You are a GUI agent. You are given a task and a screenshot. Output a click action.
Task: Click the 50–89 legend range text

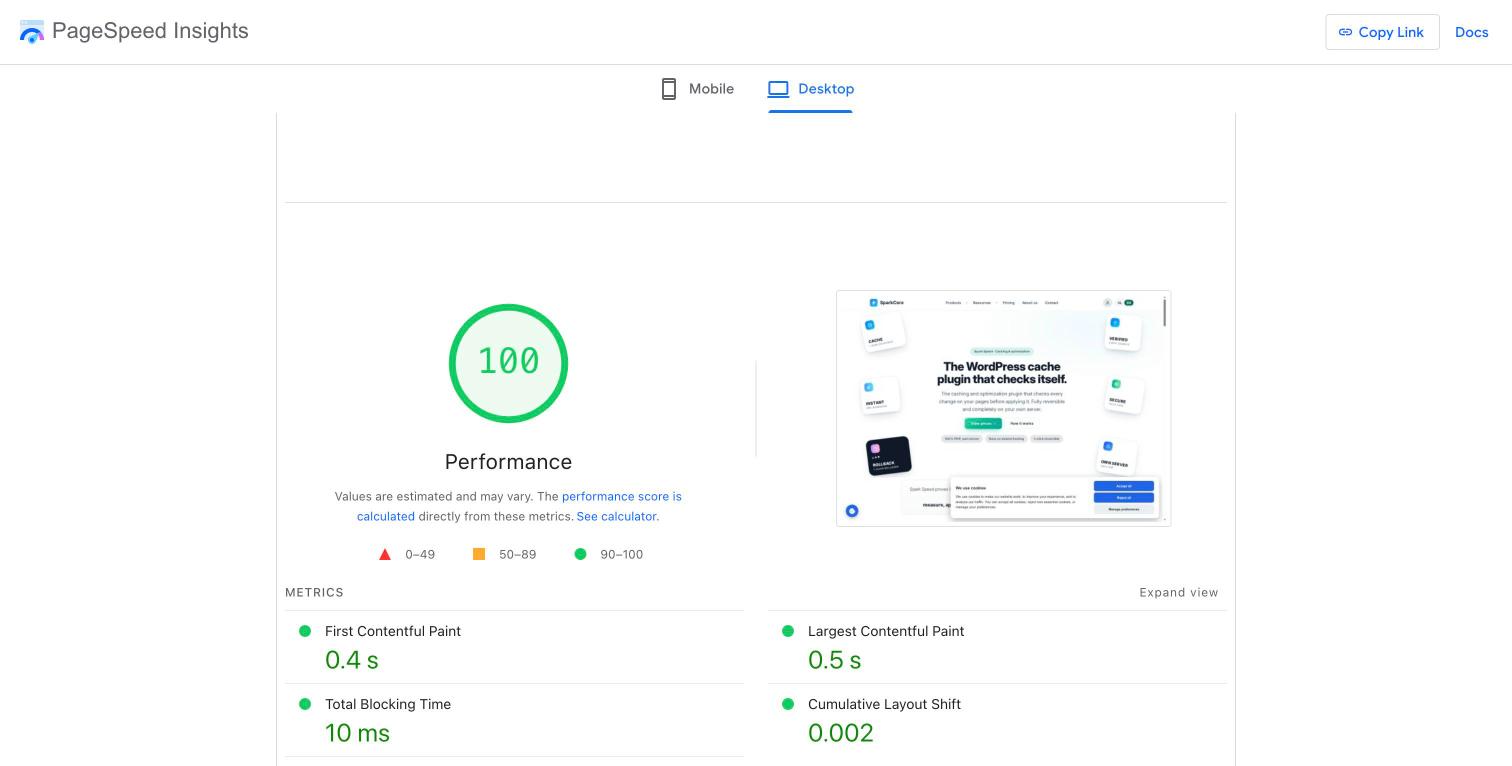pyautogui.click(x=518, y=554)
